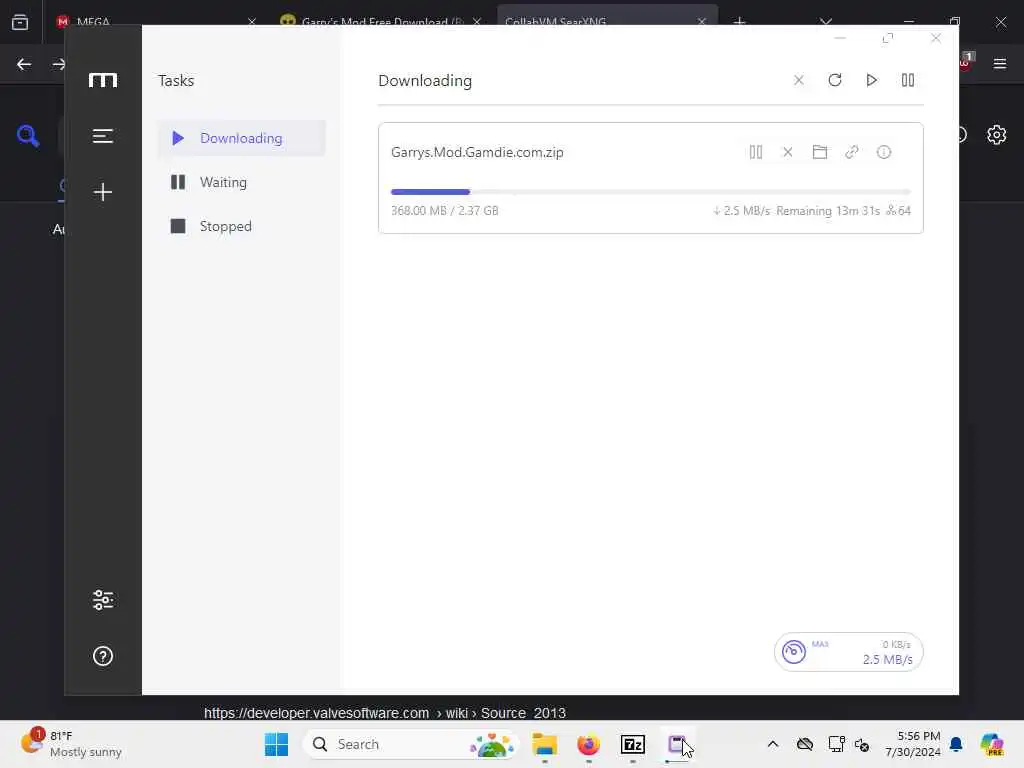Viewport: 1024px width, 768px height.
Task: Open clock showing 5:56 PM
Action: pyautogui.click(x=912, y=744)
